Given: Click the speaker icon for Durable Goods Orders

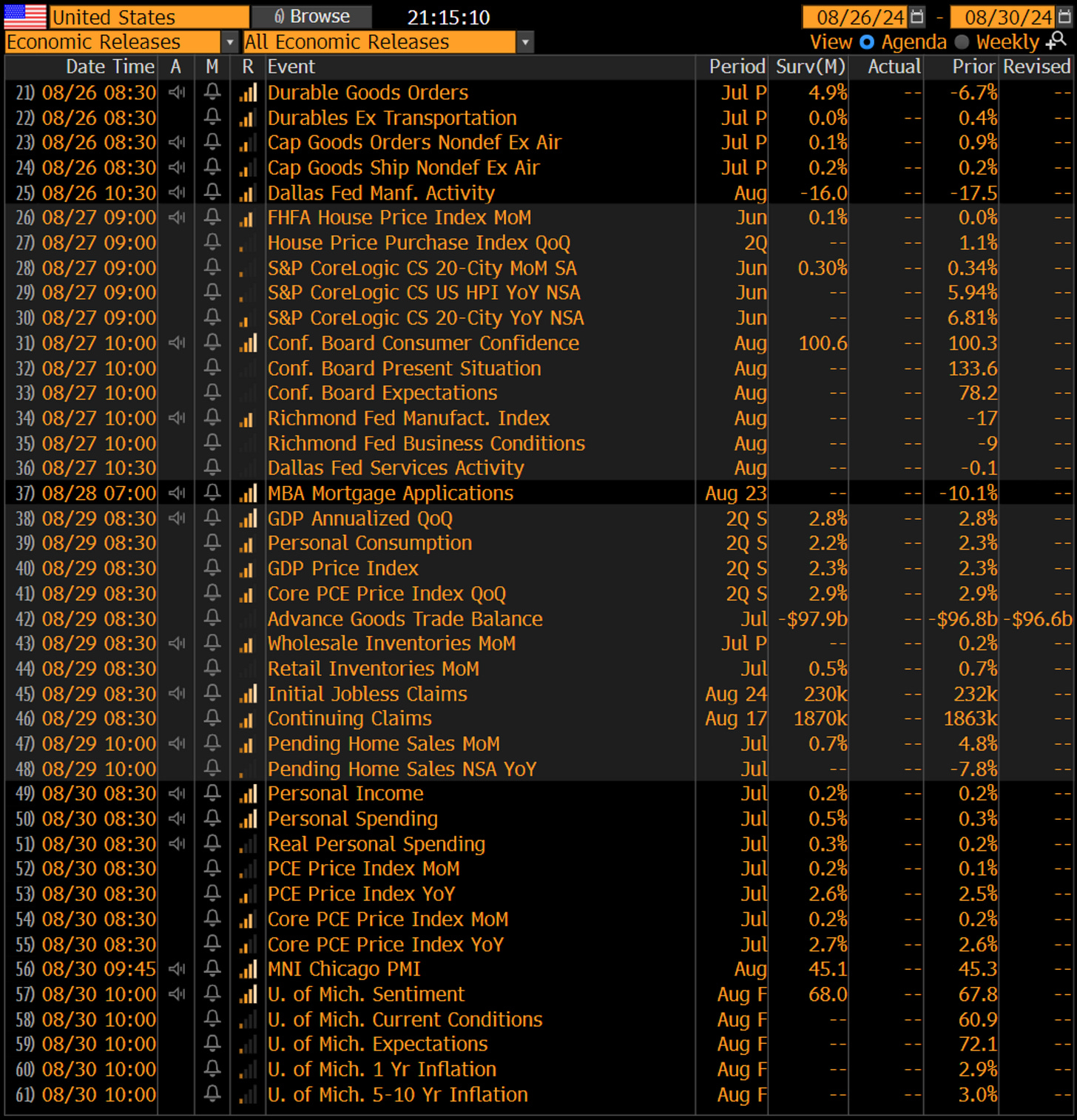Looking at the screenshot, I should pos(176,92).
